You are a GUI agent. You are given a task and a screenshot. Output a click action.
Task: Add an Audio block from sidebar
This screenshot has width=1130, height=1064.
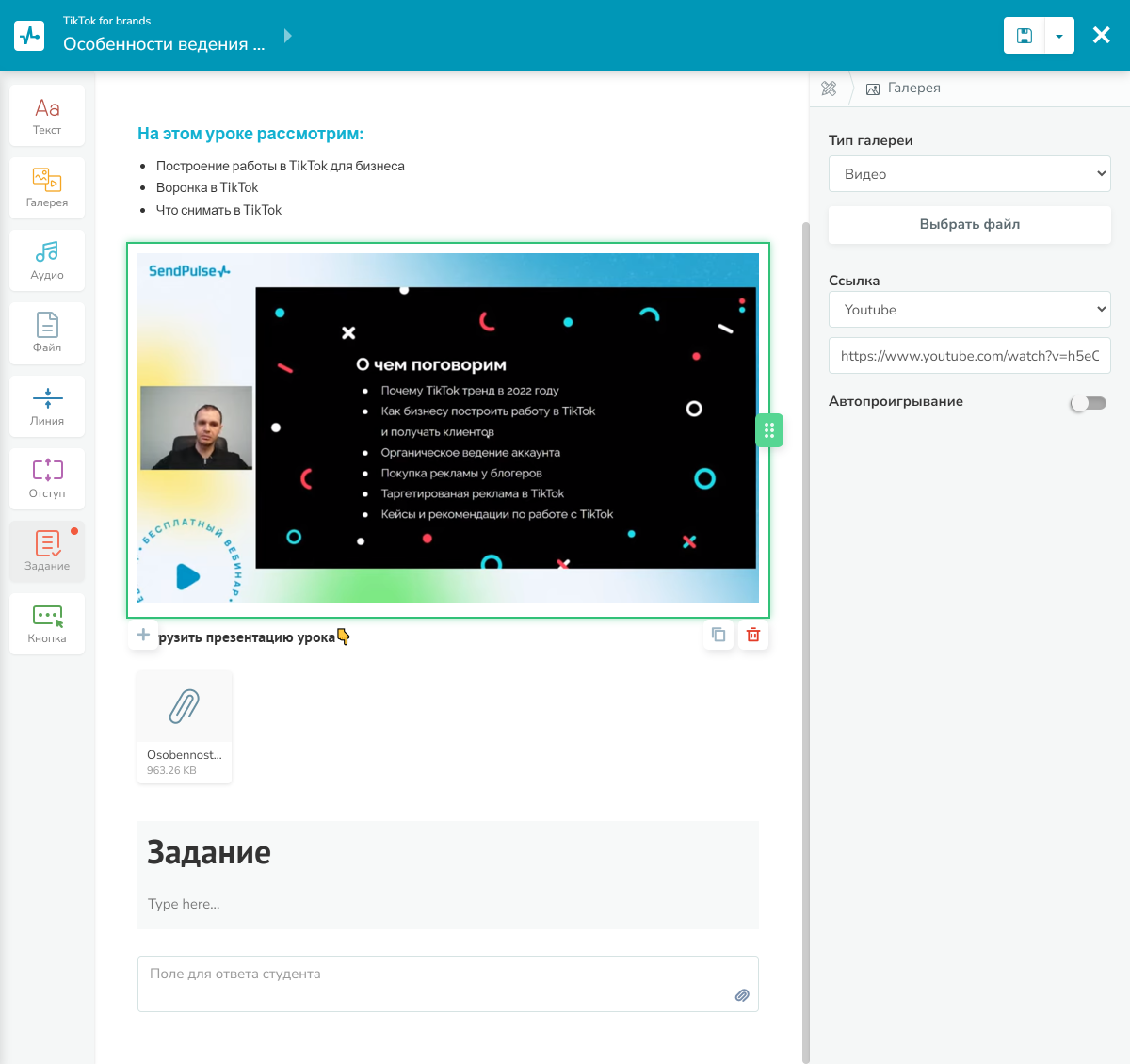pyautogui.click(x=47, y=260)
